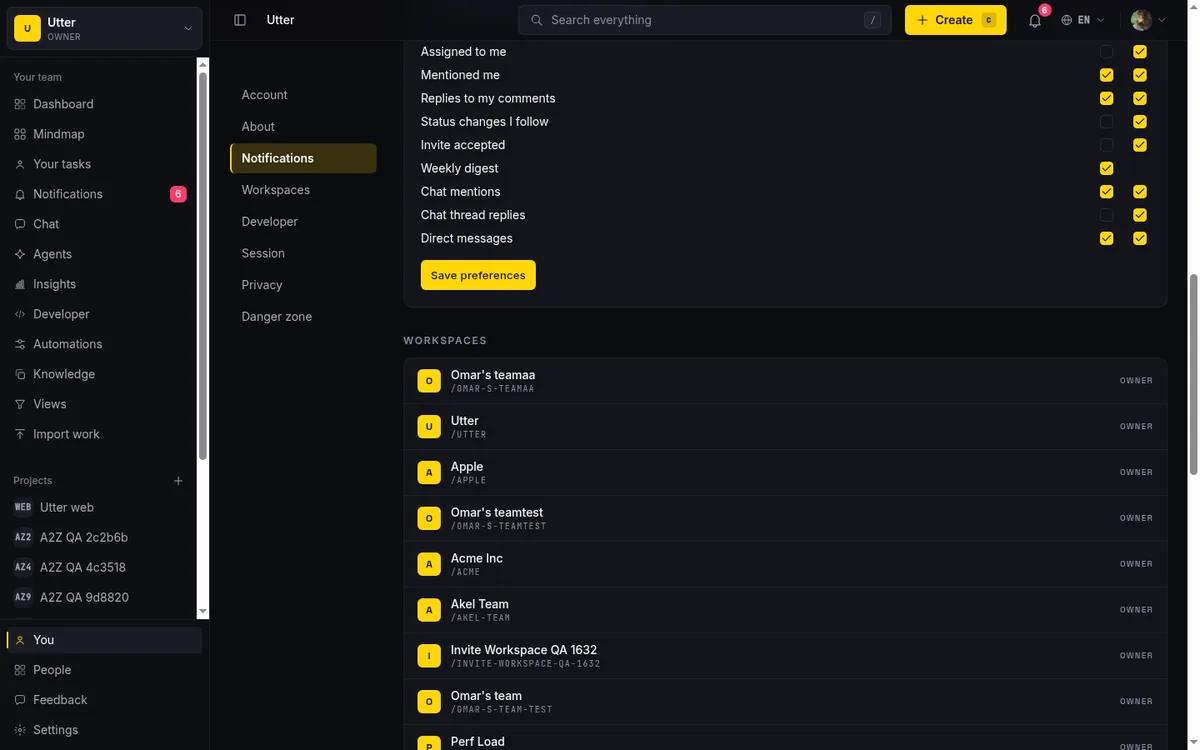This screenshot has height=750, width=1200.
Task: Open the Account settings section
Action: pyautogui.click(x=303, y=95)
